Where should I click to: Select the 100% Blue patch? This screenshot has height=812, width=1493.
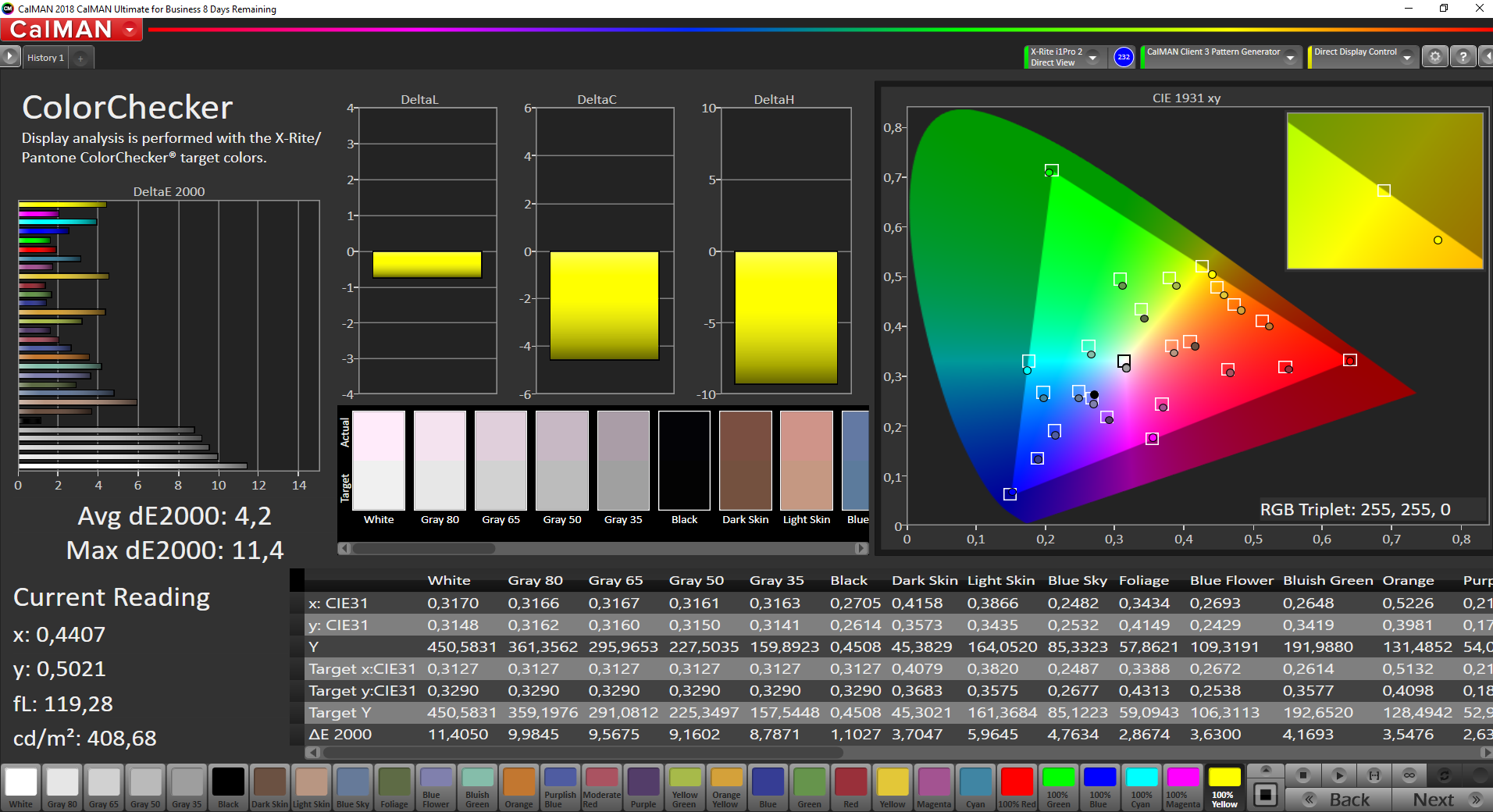tap(1099, 787)
